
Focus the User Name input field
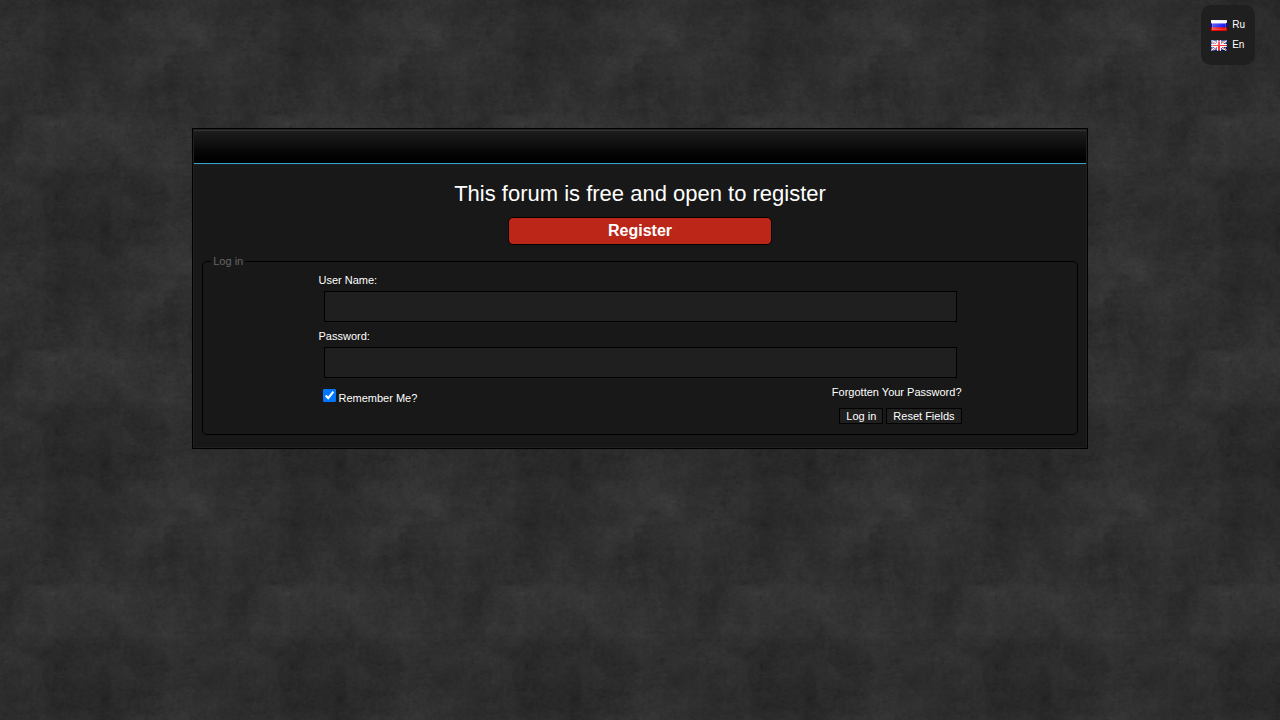(x=640, y=306)
